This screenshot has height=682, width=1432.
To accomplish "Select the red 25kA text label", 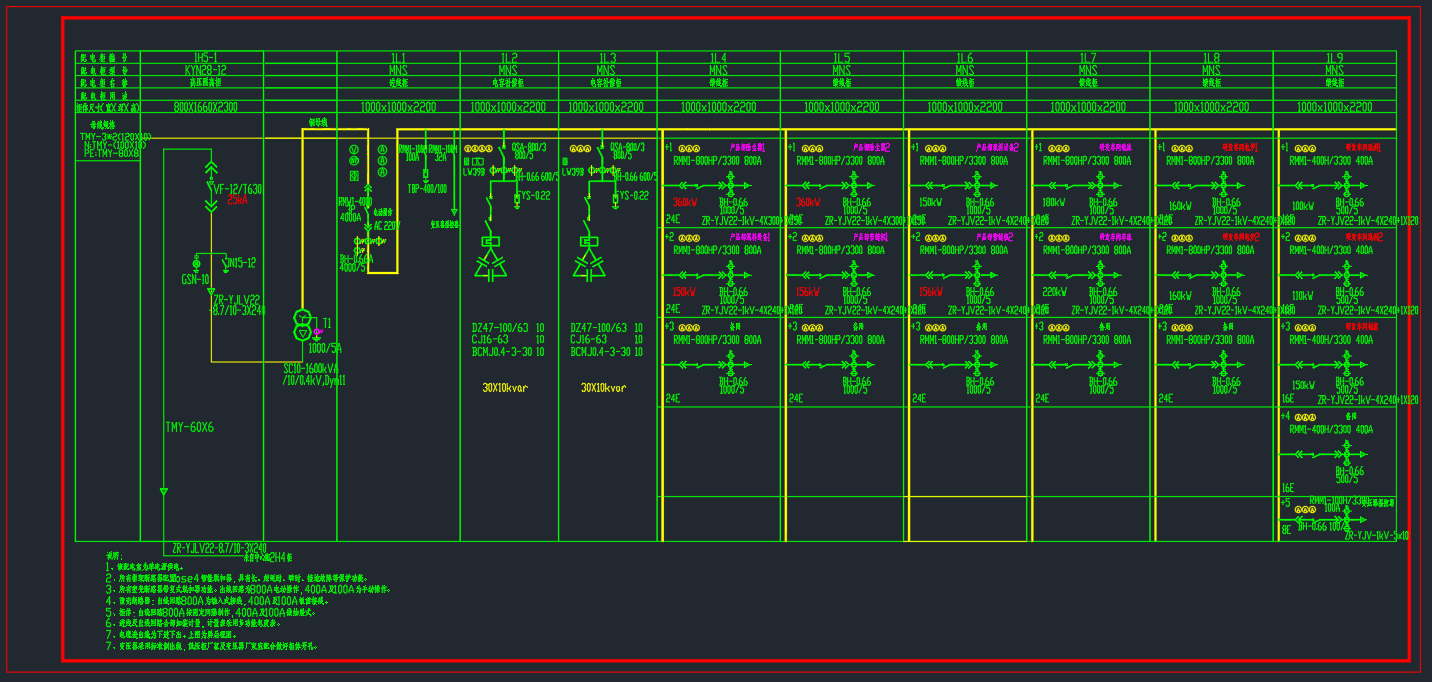I will (238, 200).
